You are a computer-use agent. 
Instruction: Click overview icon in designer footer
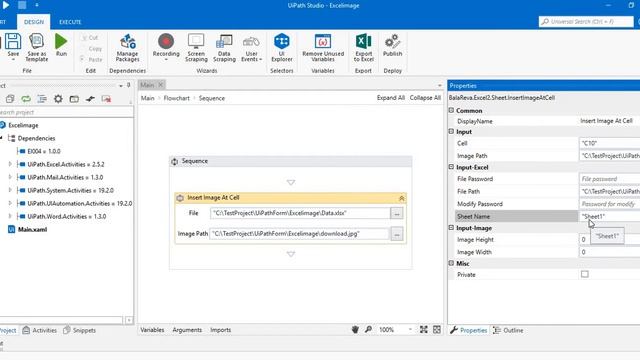[437, 329]
